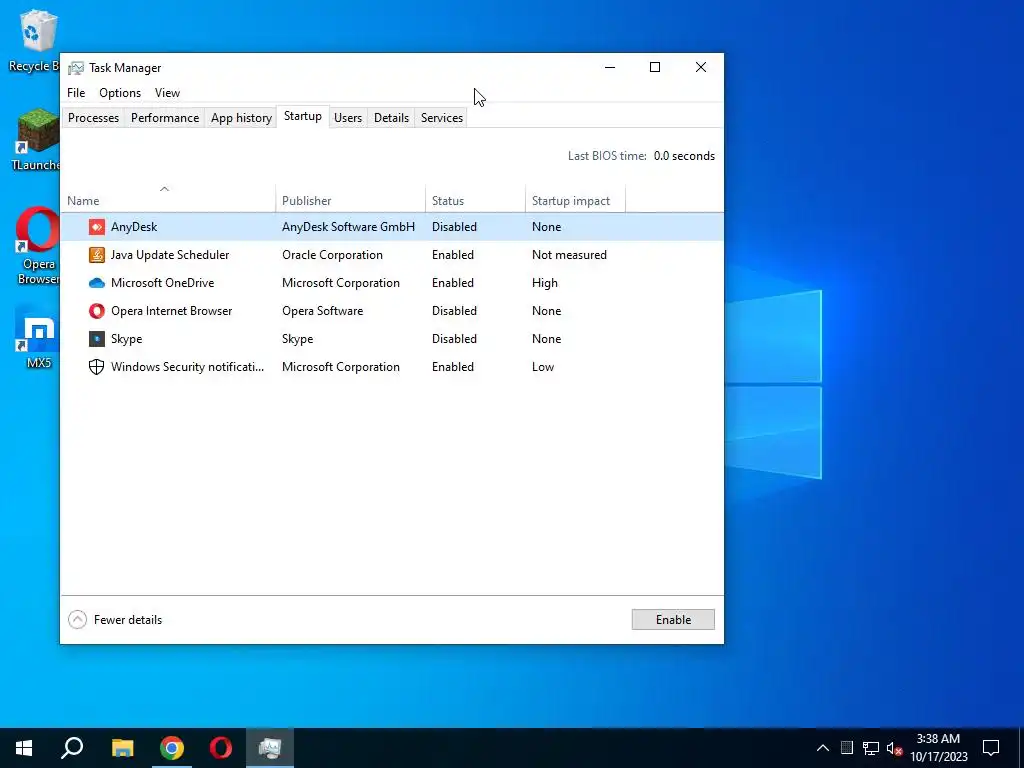Switch to the Details tab
The image size is (1024, 768).
click(x=391, y=118)
